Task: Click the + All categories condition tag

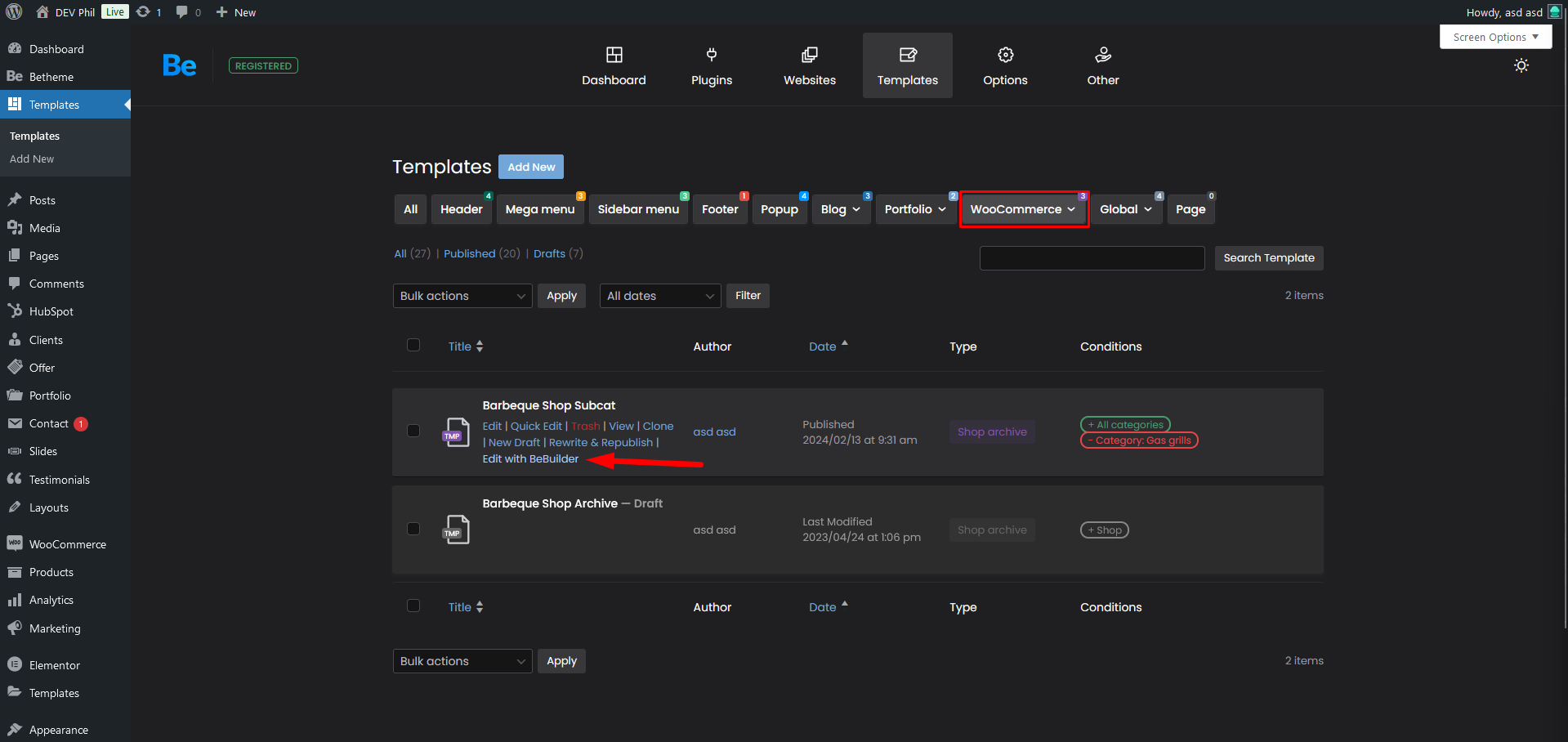Action: coord(1125,425)
